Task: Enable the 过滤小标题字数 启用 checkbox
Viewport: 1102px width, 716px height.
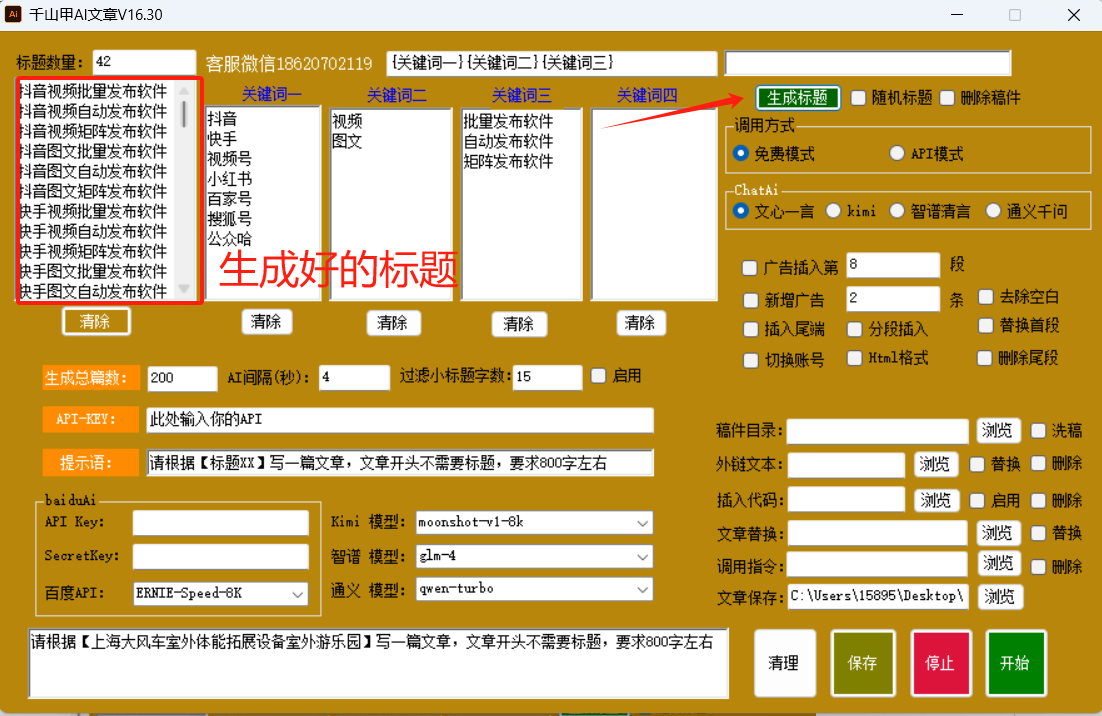Action: tap(598, 376)
